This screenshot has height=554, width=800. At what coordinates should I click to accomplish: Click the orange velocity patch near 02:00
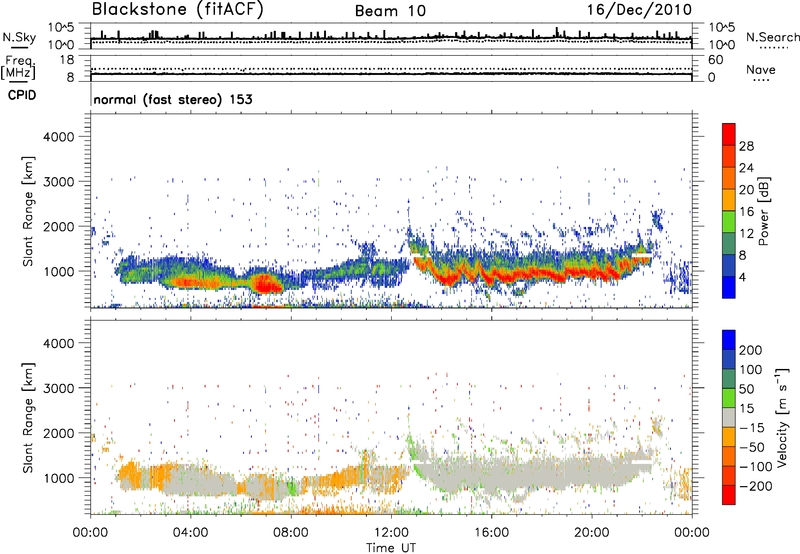pos(130,475)
